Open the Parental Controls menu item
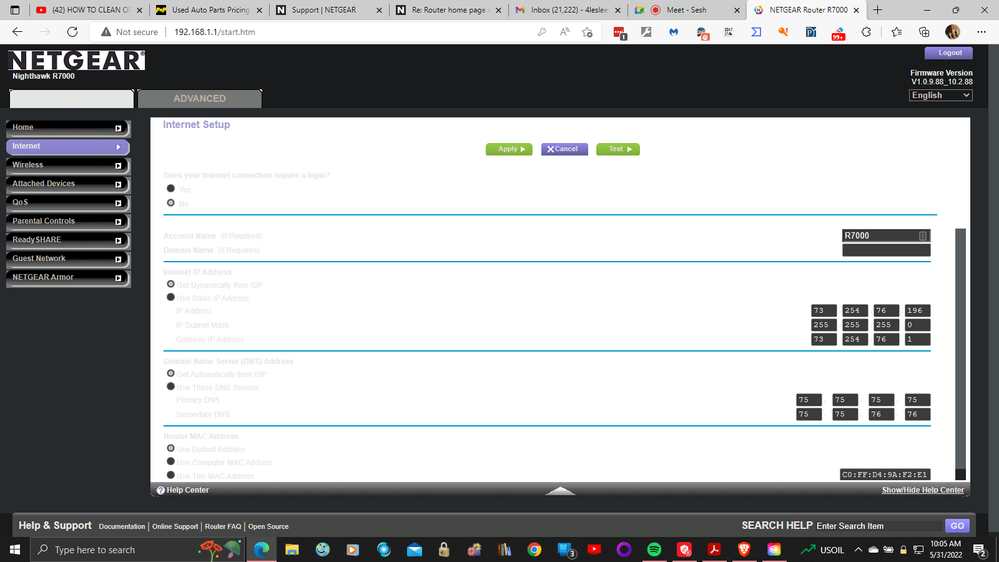This screenshot has height=562, width=999. pos(68,221)
